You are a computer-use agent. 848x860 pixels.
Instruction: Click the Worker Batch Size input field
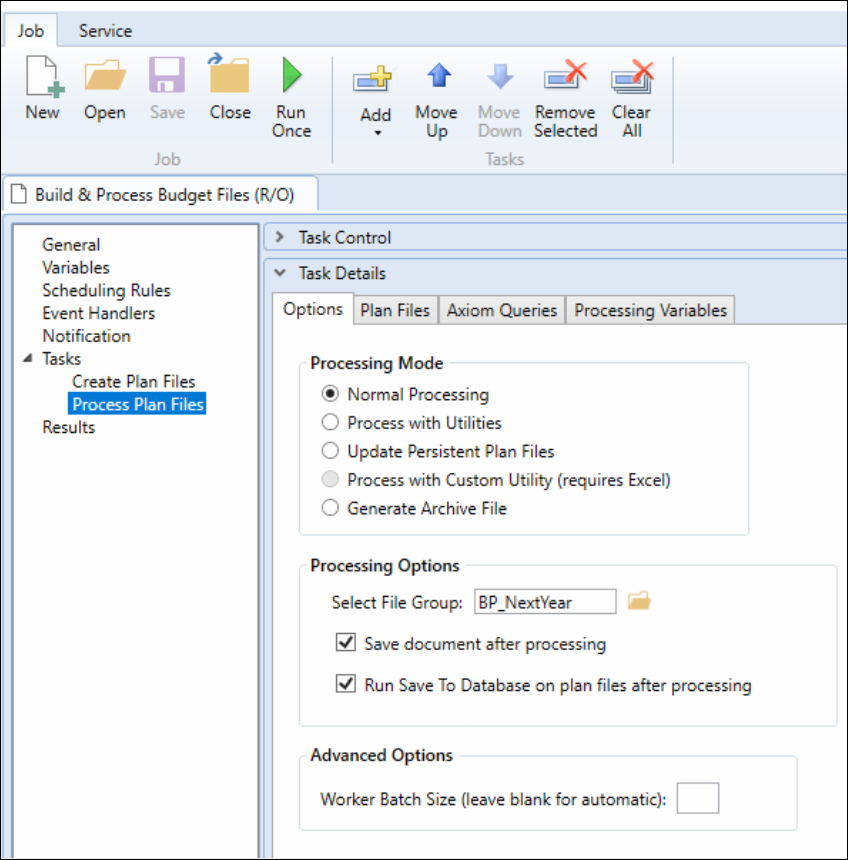(697, 799)
